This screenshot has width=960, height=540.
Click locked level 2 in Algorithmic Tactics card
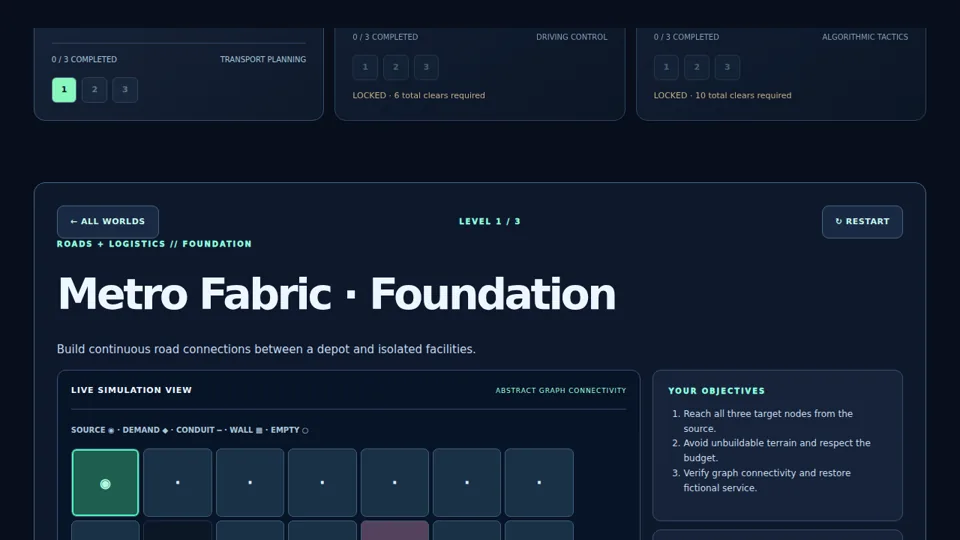(697, 67)
